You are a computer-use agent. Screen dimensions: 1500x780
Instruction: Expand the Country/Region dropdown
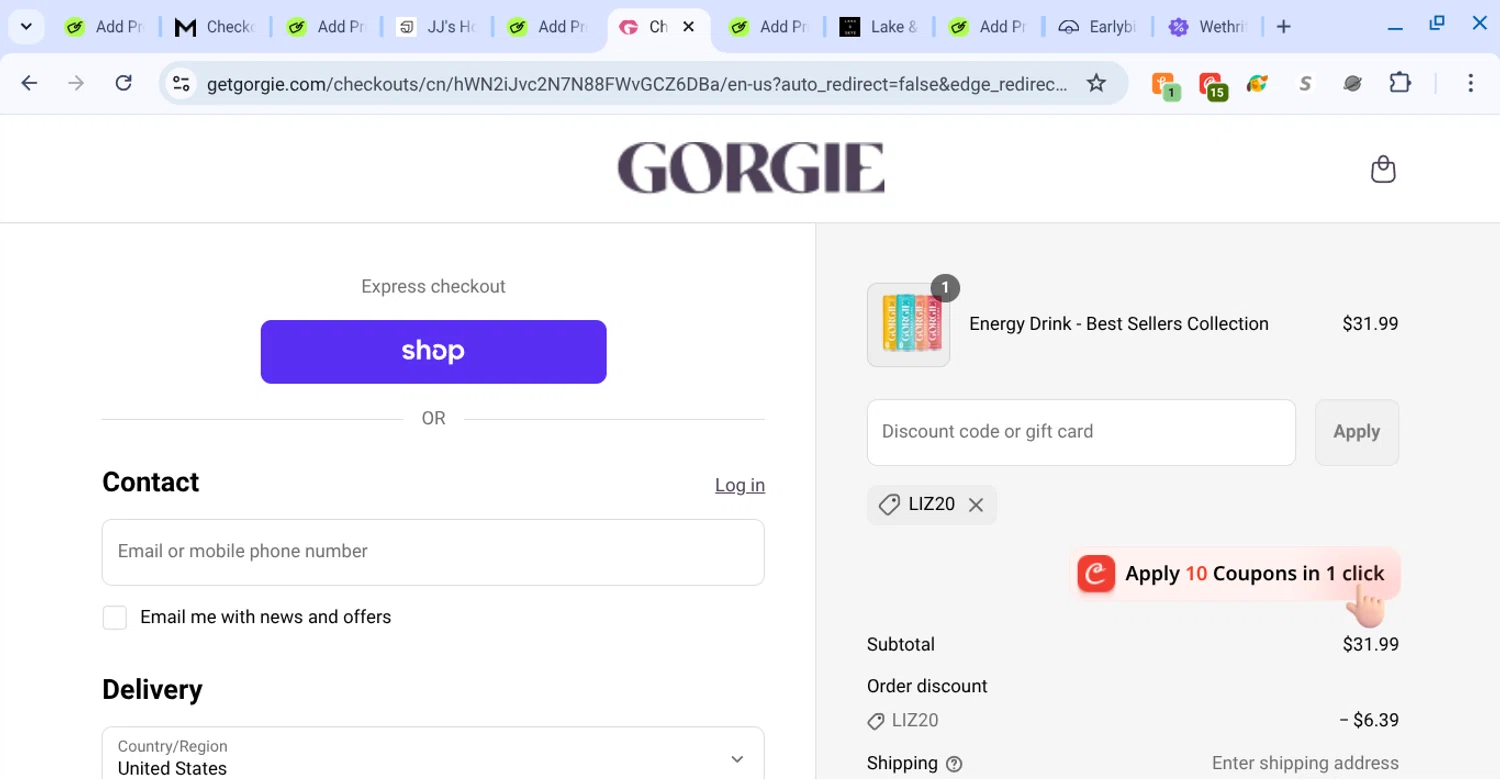(433, 756)
